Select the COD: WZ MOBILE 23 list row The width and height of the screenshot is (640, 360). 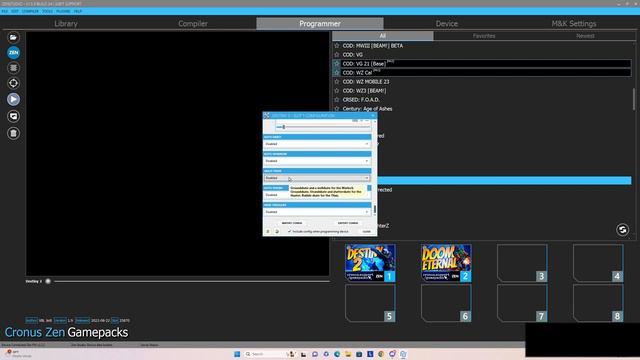[482, 82]
